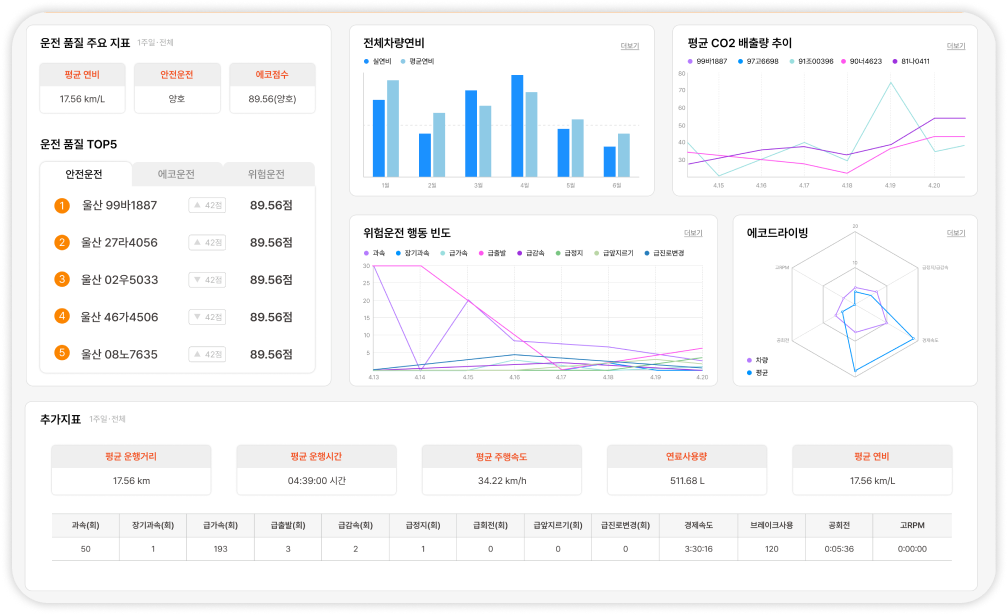This screenshot has width=1008, height=615.
Task: Toggle the 81나0411 line in CO2 legend
Action: pos(911,62)
